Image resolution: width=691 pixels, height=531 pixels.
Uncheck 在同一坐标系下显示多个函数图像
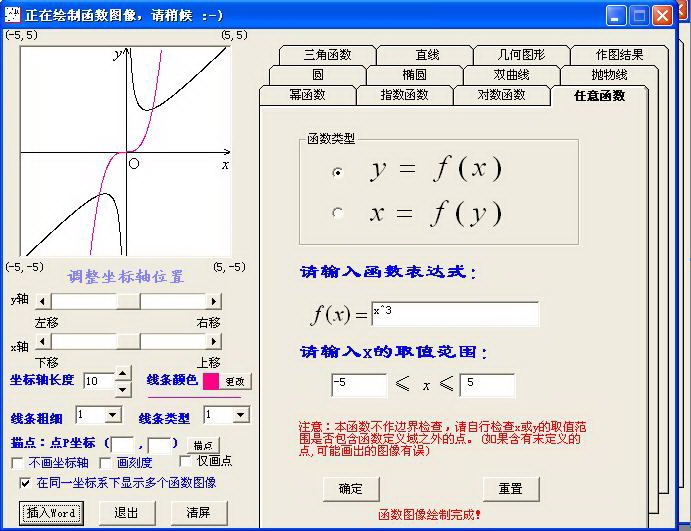click(26, 483)
